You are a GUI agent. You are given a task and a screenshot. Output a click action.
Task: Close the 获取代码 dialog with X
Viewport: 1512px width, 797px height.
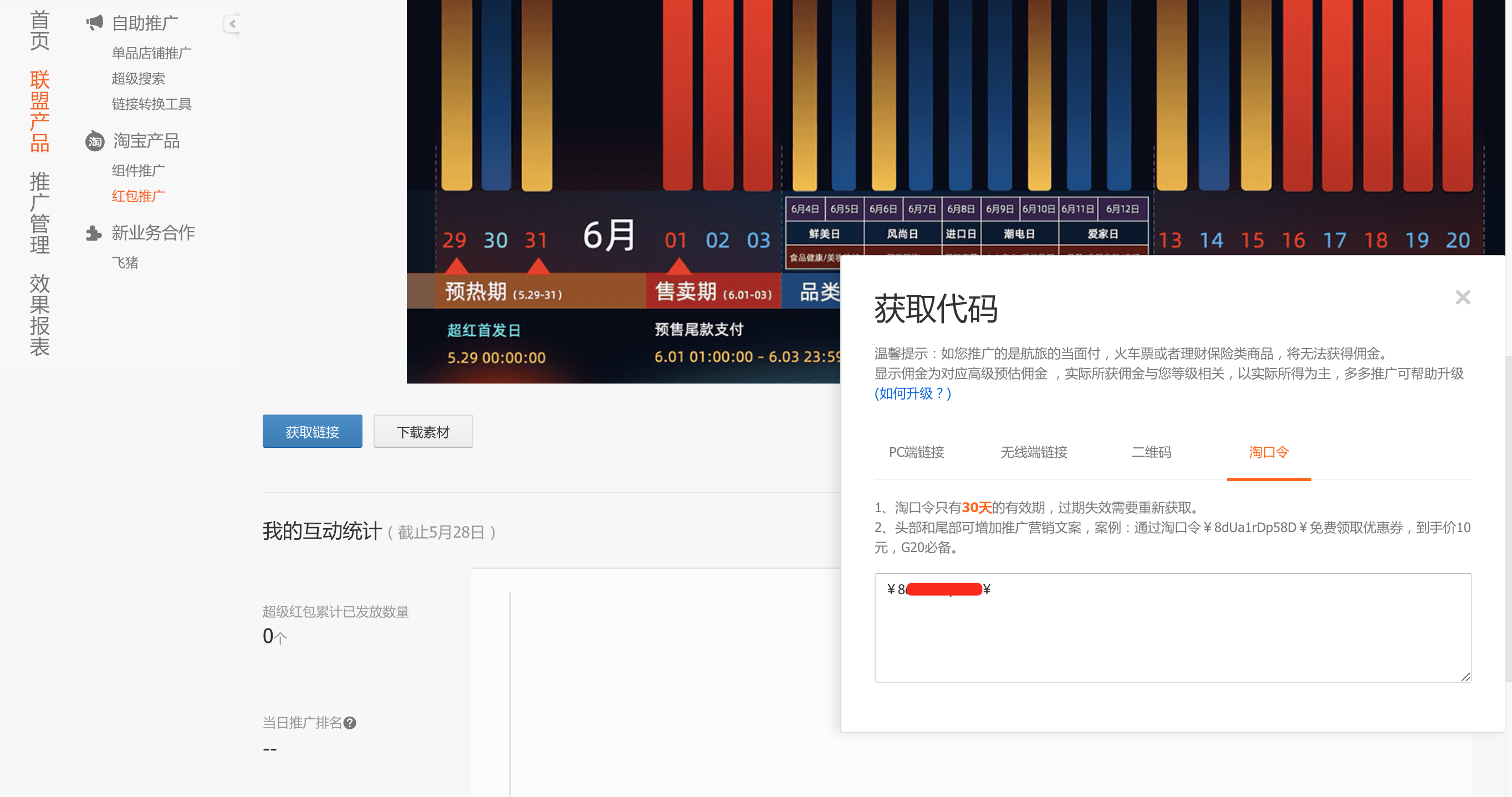click(1462, 298)
